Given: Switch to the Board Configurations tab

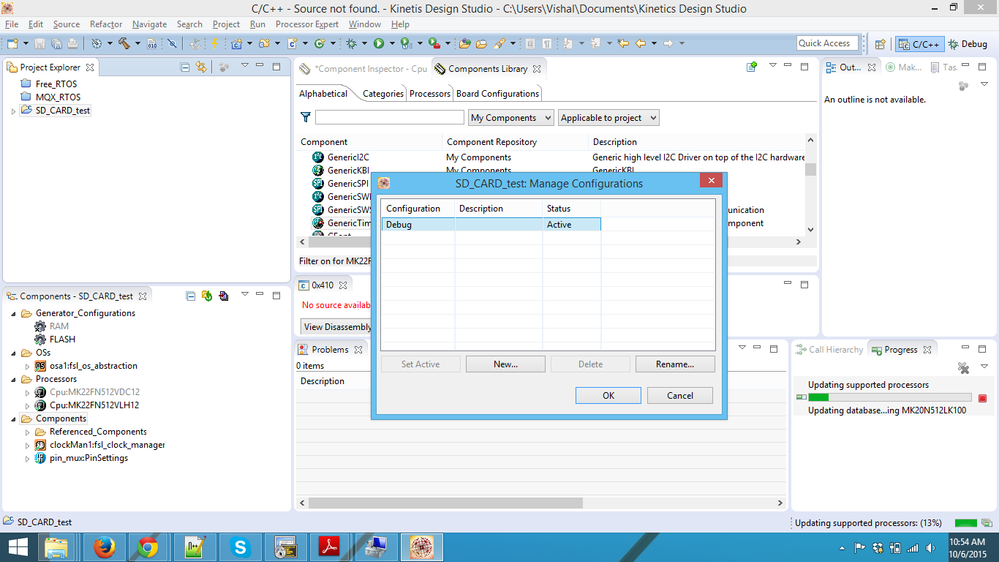Looking at the screenshot, I should tap(498, 94).
